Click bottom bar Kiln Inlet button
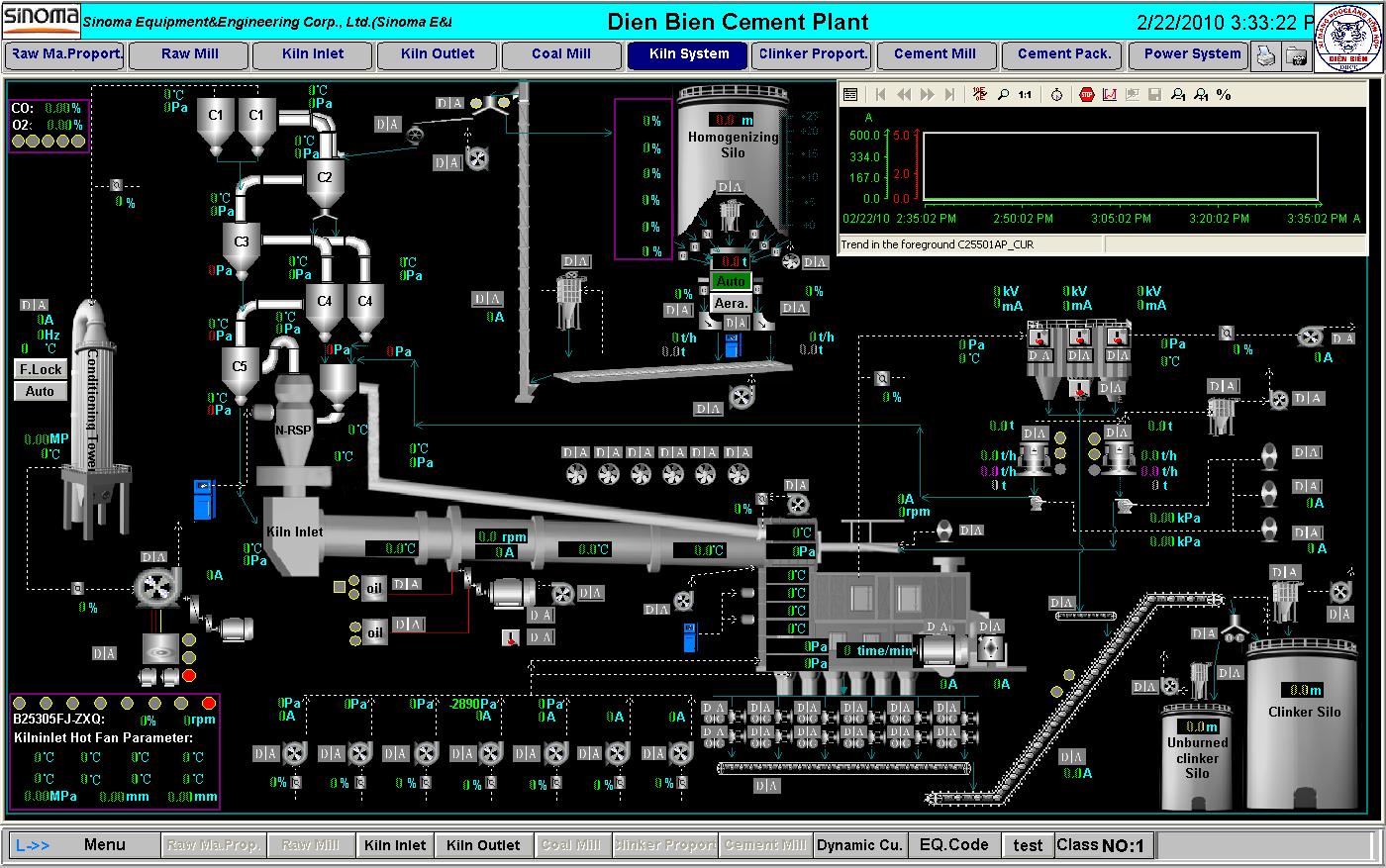The width and height of the screenshot is (1386, 868). [x=395, y=845]
